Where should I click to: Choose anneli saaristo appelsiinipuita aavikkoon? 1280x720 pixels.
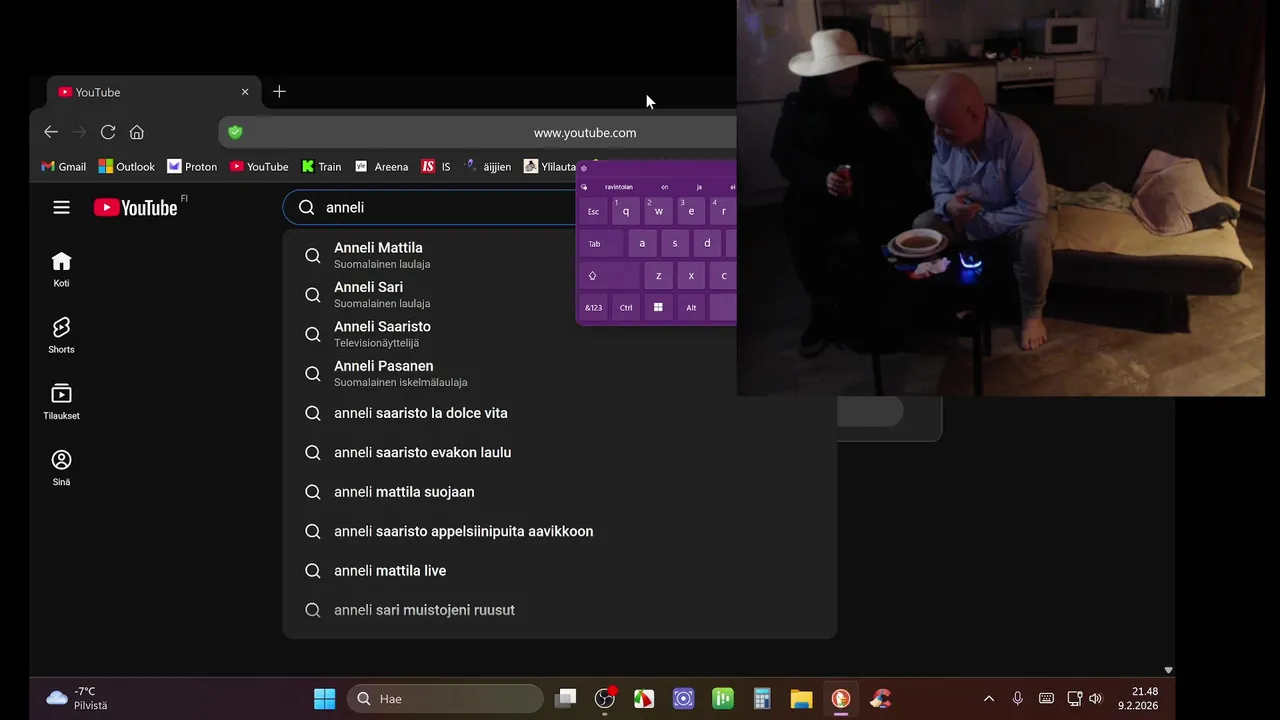559,531
